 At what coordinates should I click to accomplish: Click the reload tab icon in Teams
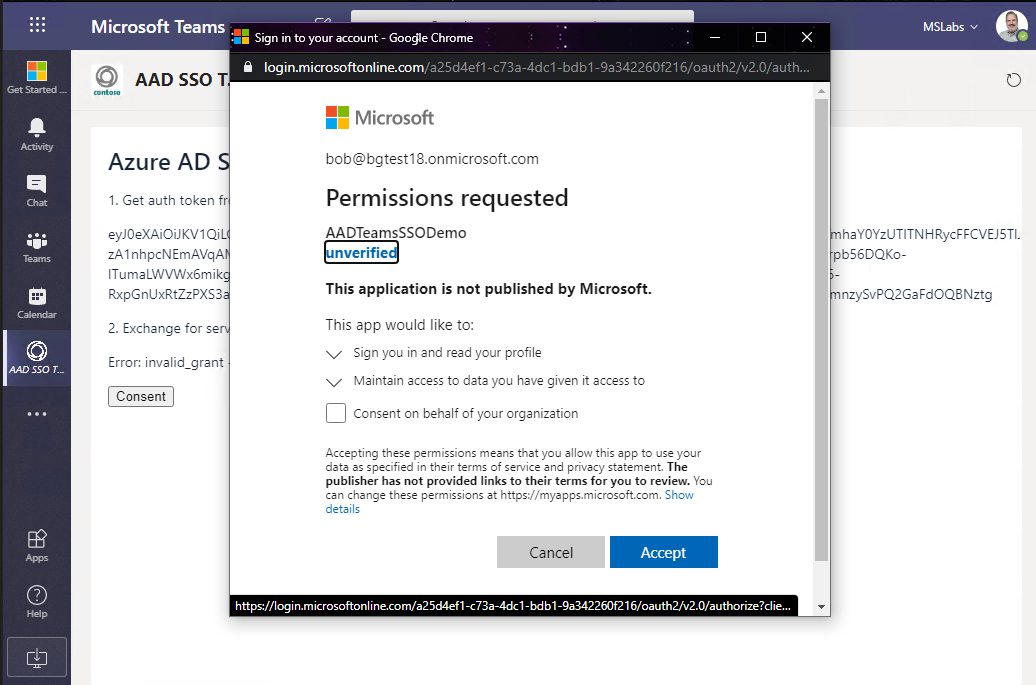coord(1014,81)
